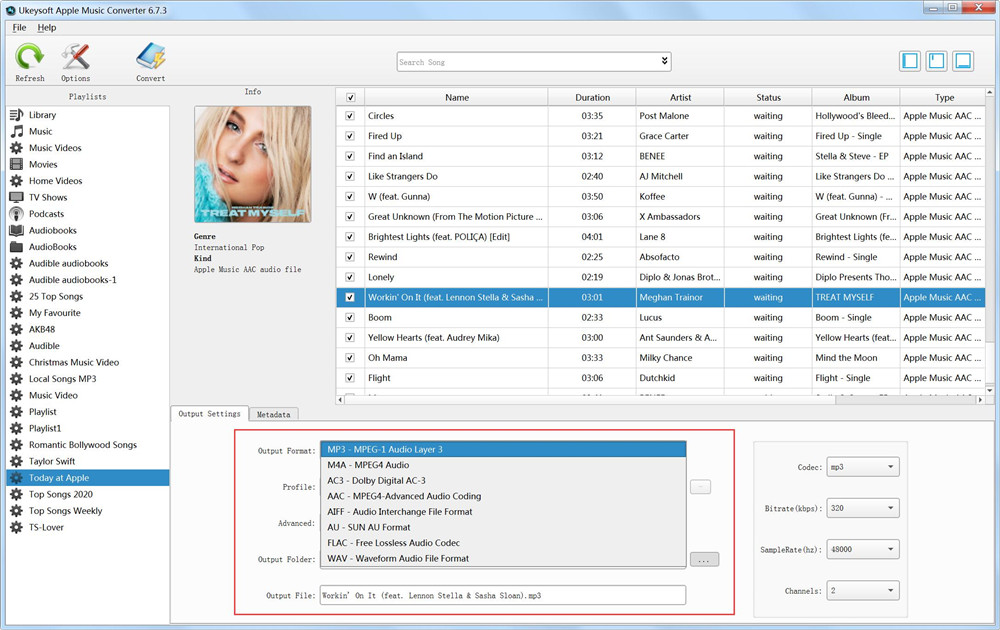Click the Output File name field

tap(503, 595)
